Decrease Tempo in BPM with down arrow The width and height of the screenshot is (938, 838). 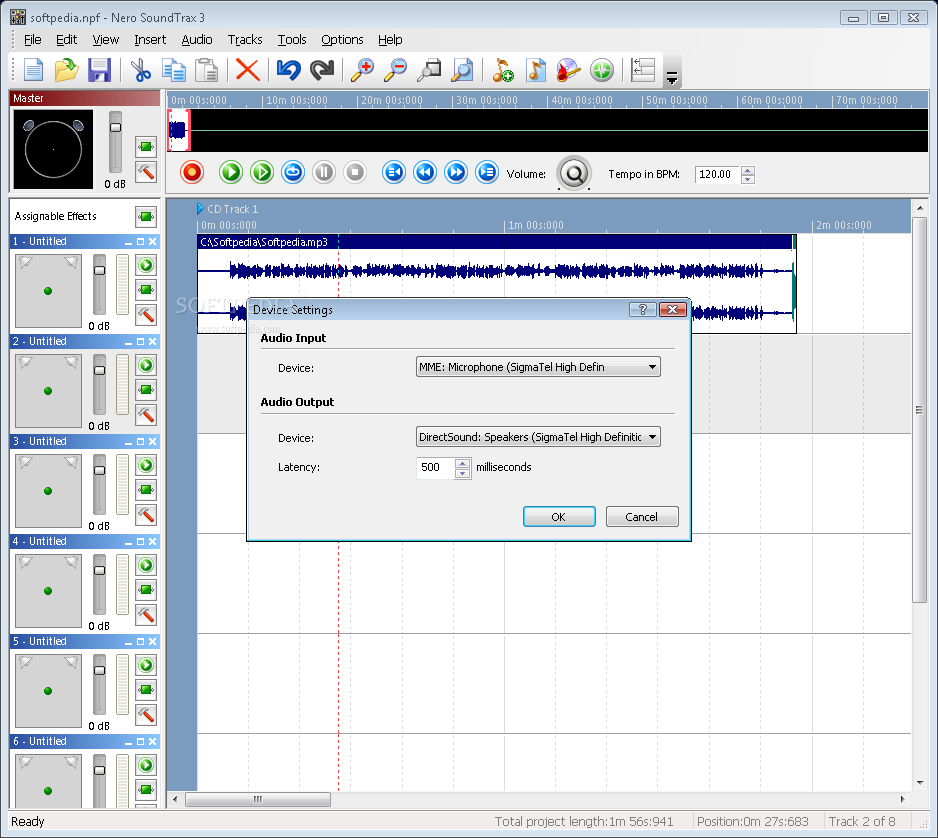[747, 179]
